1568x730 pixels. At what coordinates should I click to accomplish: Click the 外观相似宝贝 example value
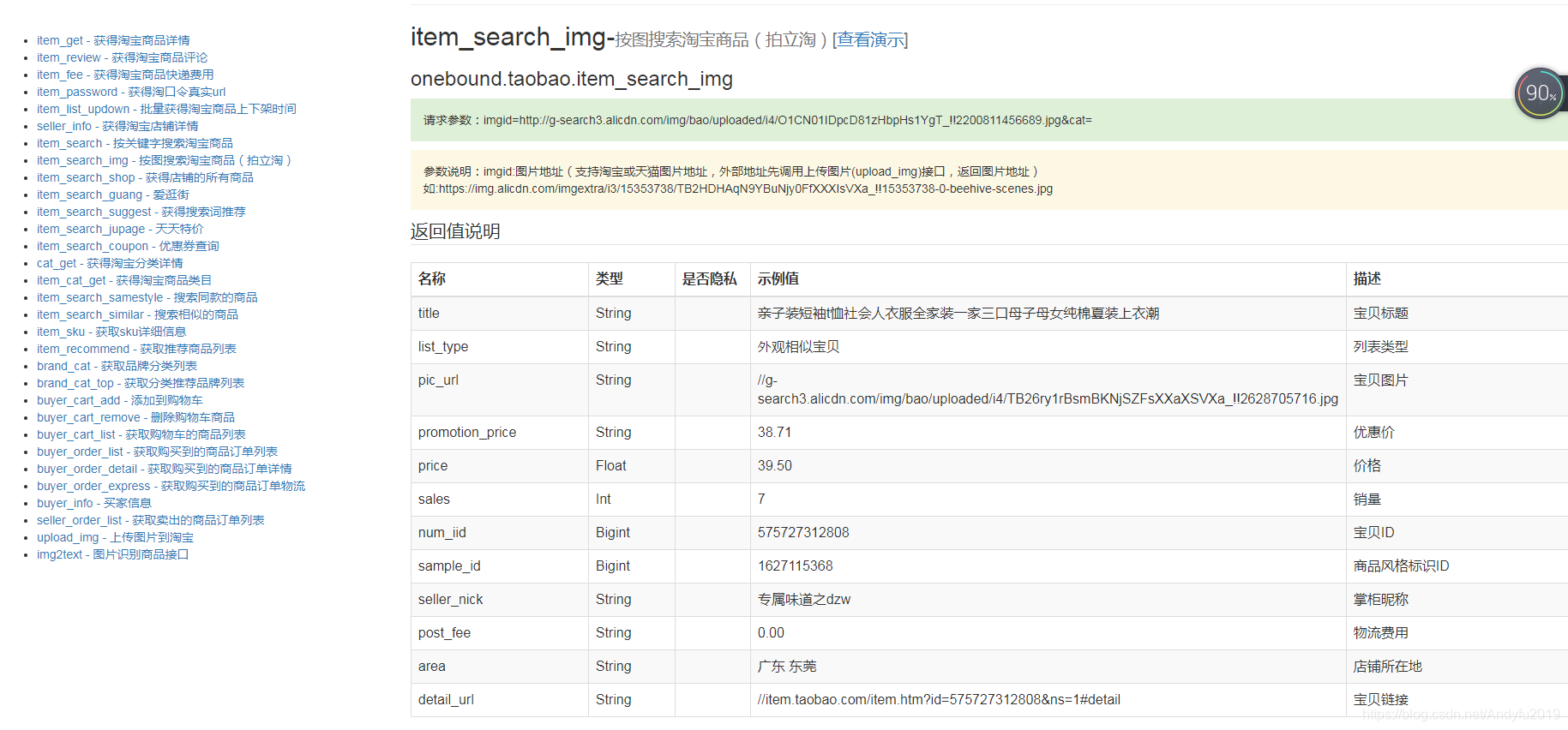tap(799, 347)
